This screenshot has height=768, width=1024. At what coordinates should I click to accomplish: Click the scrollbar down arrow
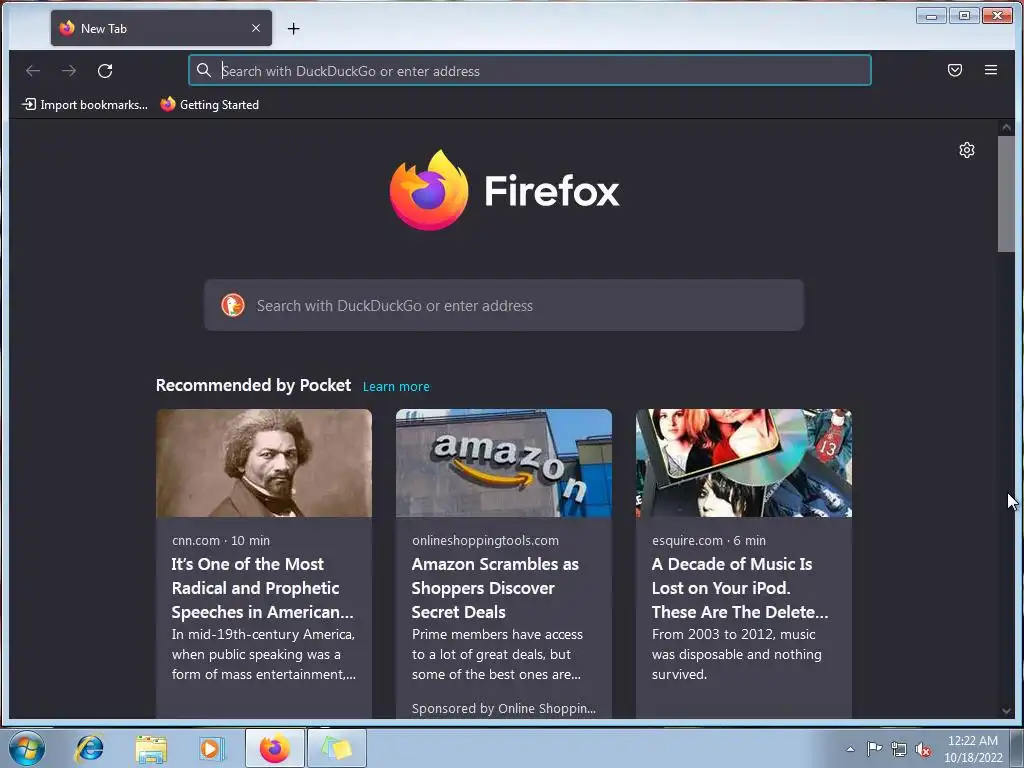tap(1006, 711)
